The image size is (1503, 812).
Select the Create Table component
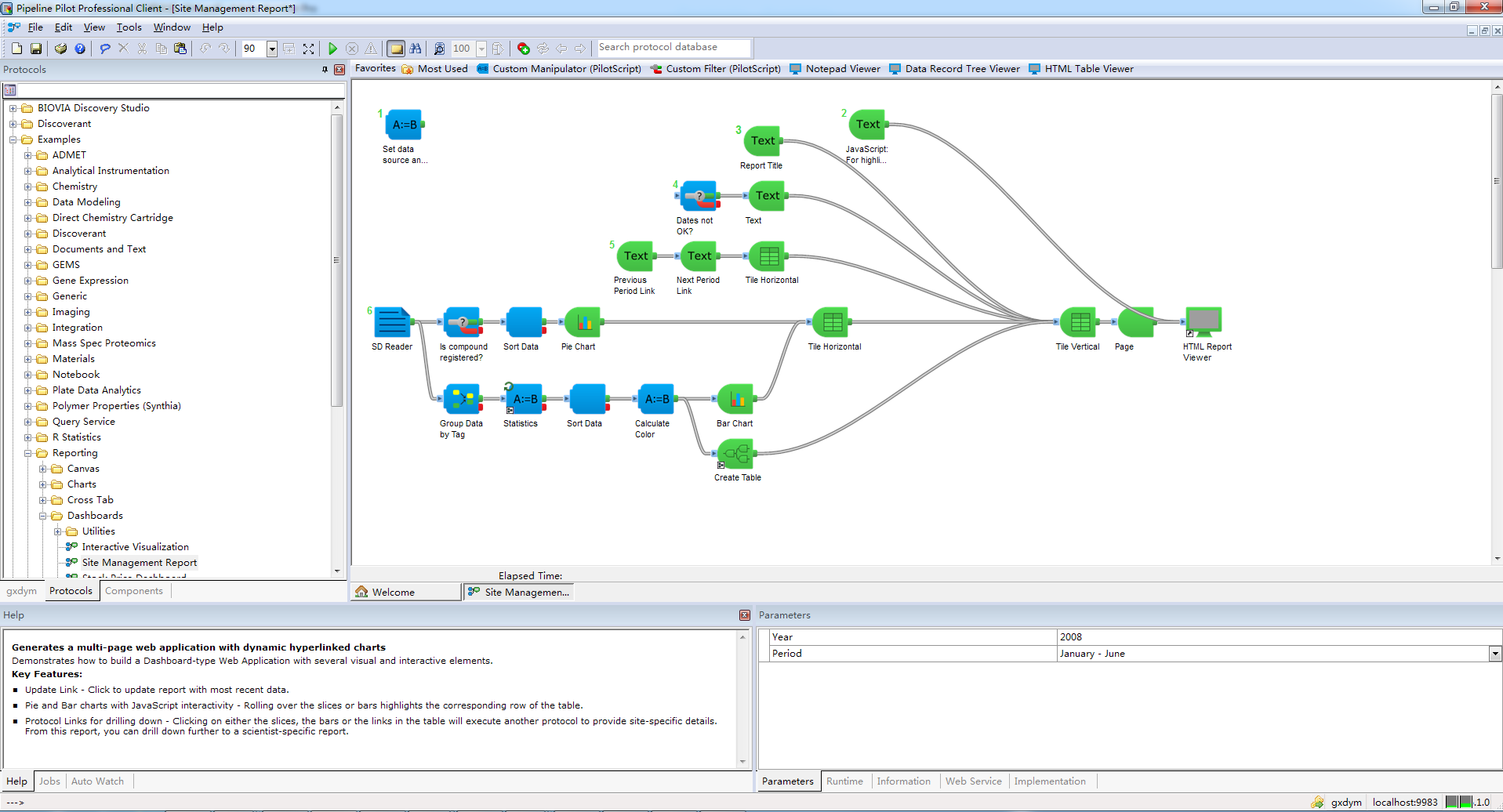pyautogui.click(x=736, y=453)
